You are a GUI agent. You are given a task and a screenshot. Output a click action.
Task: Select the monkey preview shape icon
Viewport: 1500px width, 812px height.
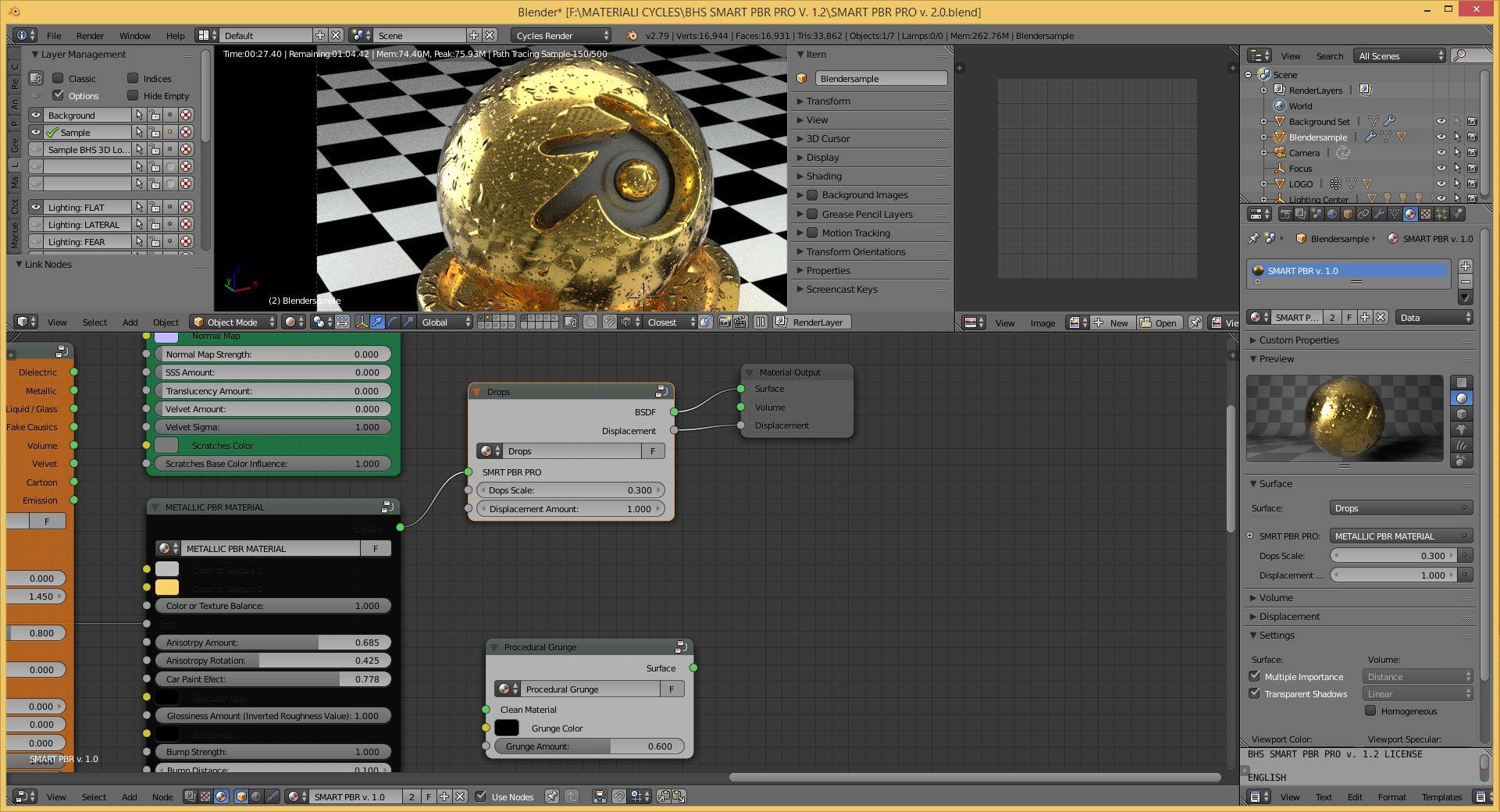point(1461,429)
